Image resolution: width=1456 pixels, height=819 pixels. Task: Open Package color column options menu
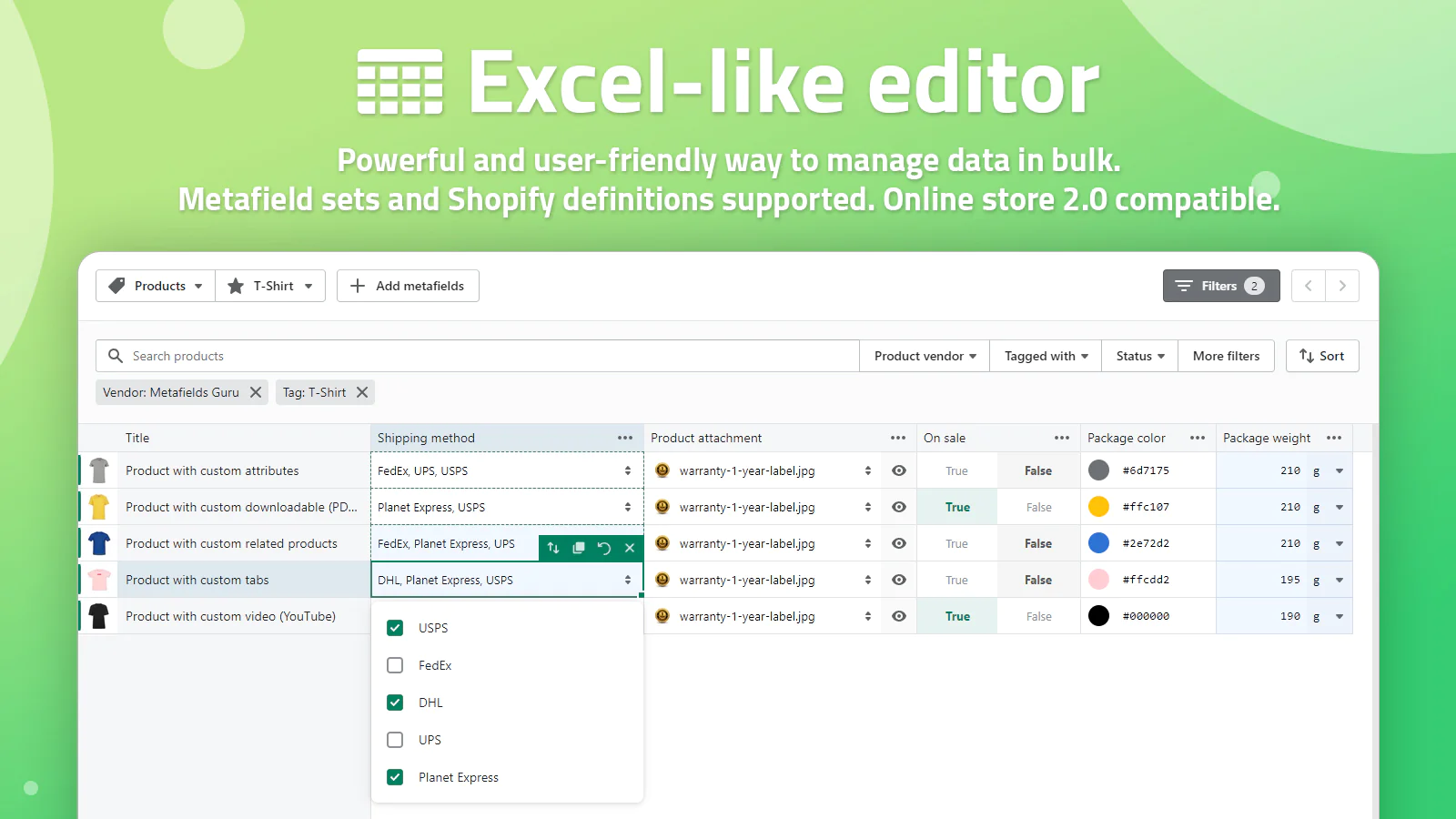tap(1198, 438)
